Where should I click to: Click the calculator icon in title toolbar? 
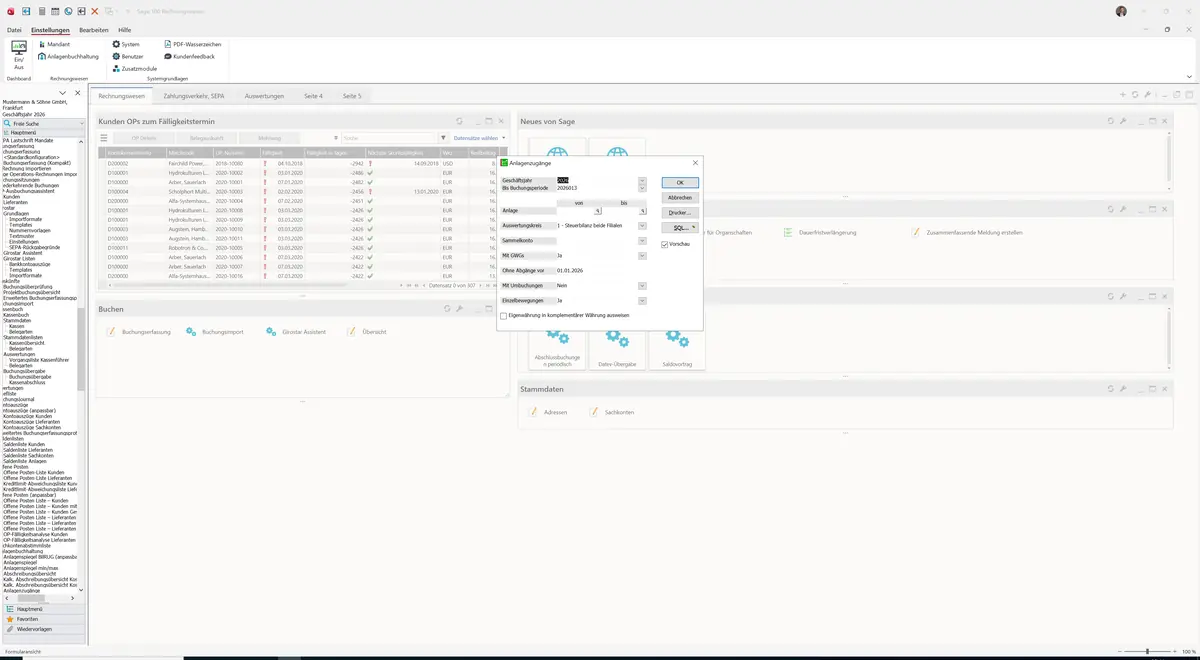[42, 11]
